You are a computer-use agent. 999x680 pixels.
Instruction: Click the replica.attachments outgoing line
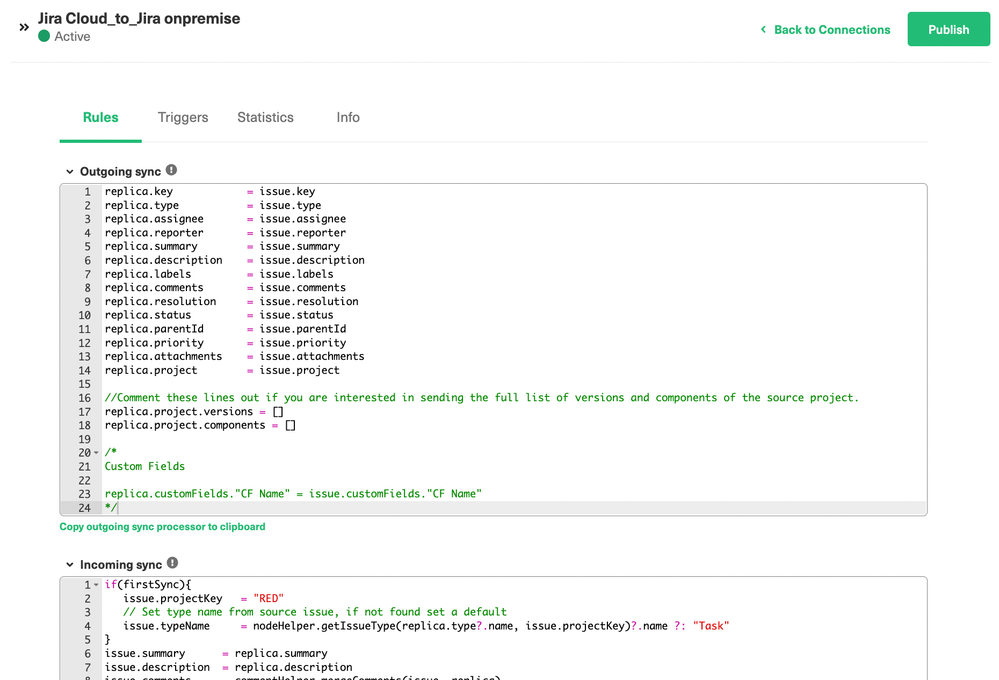coord(234,356)
